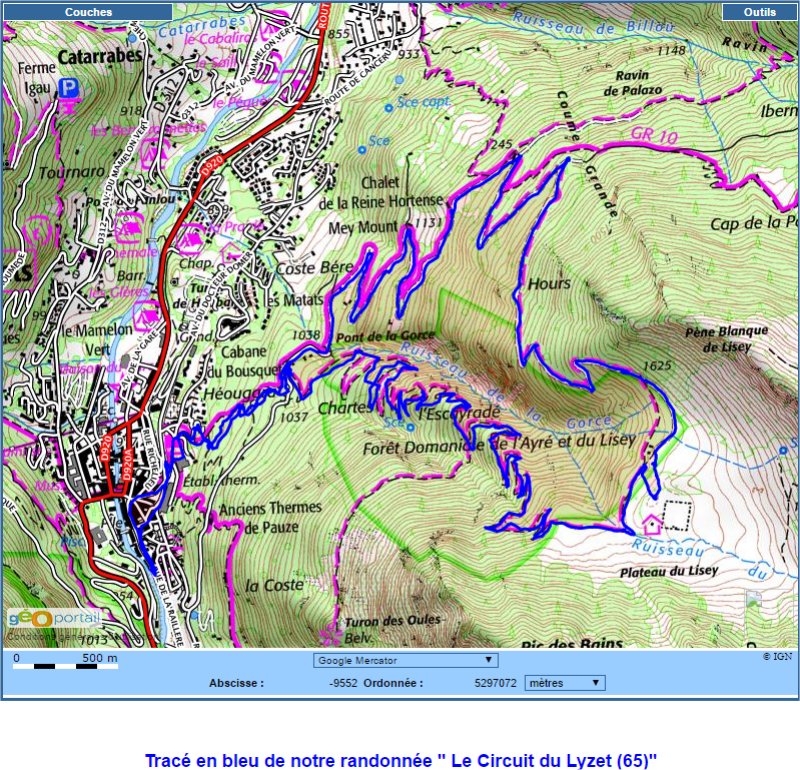Click the 'Pont de la Gorce' label
Image resolution: width=800 pixels, height=770 pixels.
point(386,337)
